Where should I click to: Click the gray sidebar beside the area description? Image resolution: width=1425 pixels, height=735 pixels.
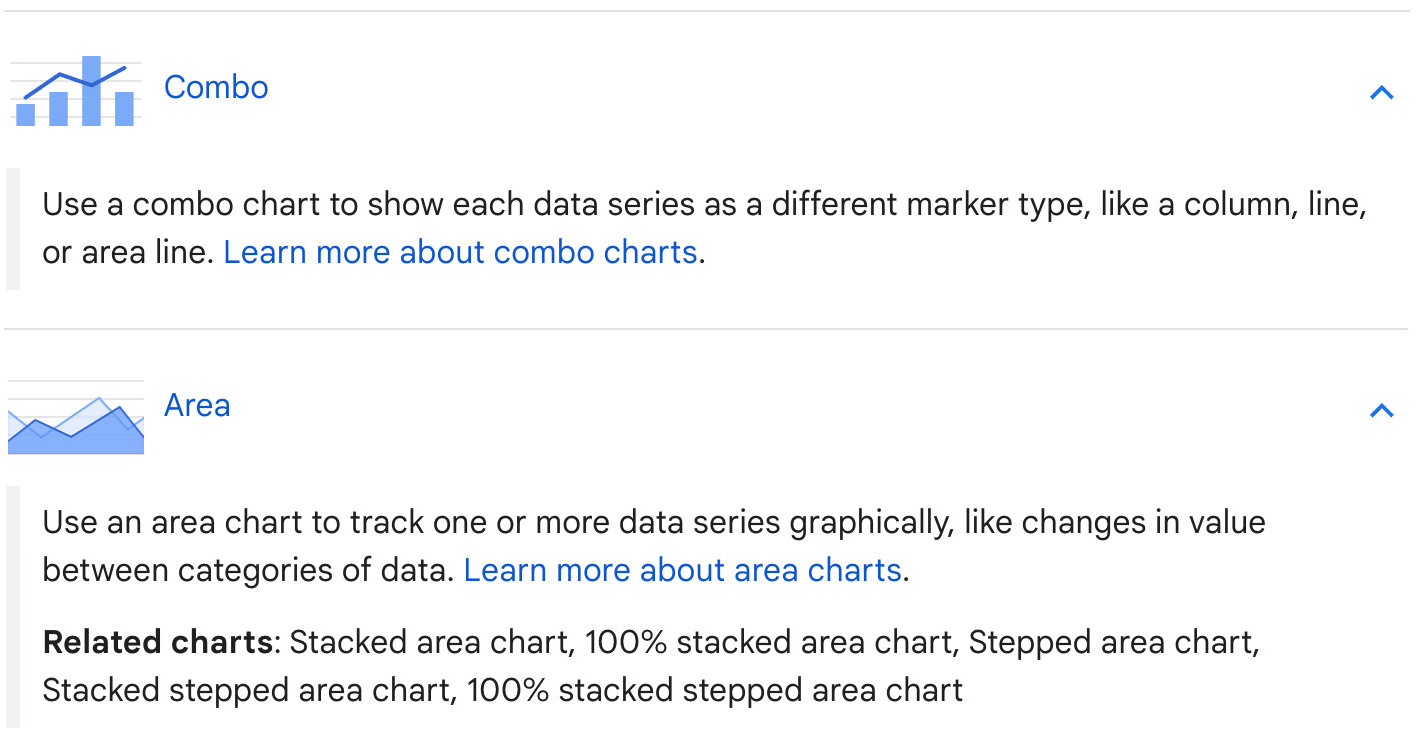click(x=13, y=607)
